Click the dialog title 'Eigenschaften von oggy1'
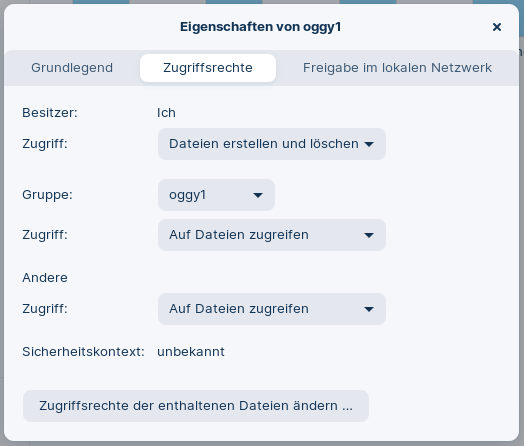Screen dimensions: 524x446 (x=260, y=27)
